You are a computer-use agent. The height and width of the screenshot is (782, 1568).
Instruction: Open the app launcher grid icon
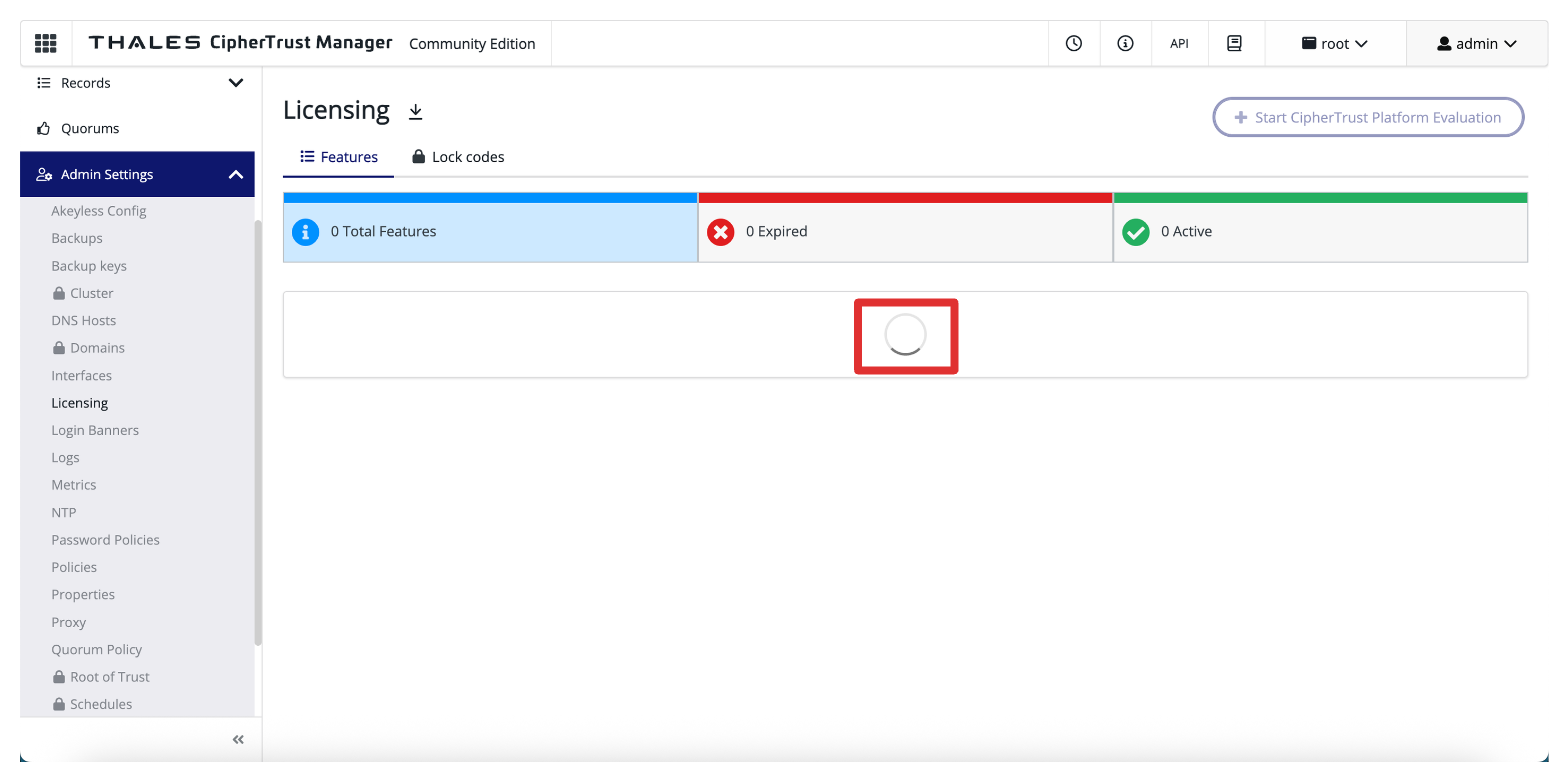[46, 44]
